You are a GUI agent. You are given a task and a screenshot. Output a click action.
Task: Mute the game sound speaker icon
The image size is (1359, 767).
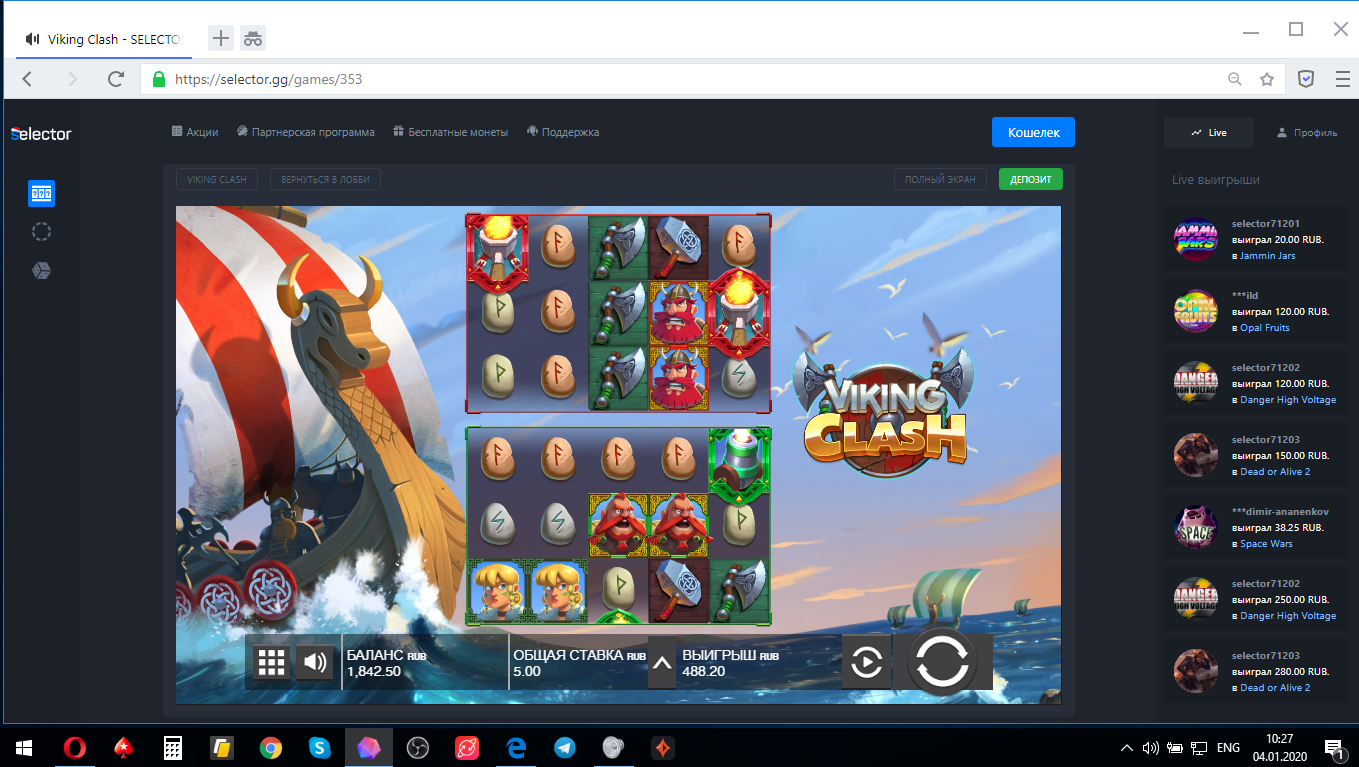[315, 661]
